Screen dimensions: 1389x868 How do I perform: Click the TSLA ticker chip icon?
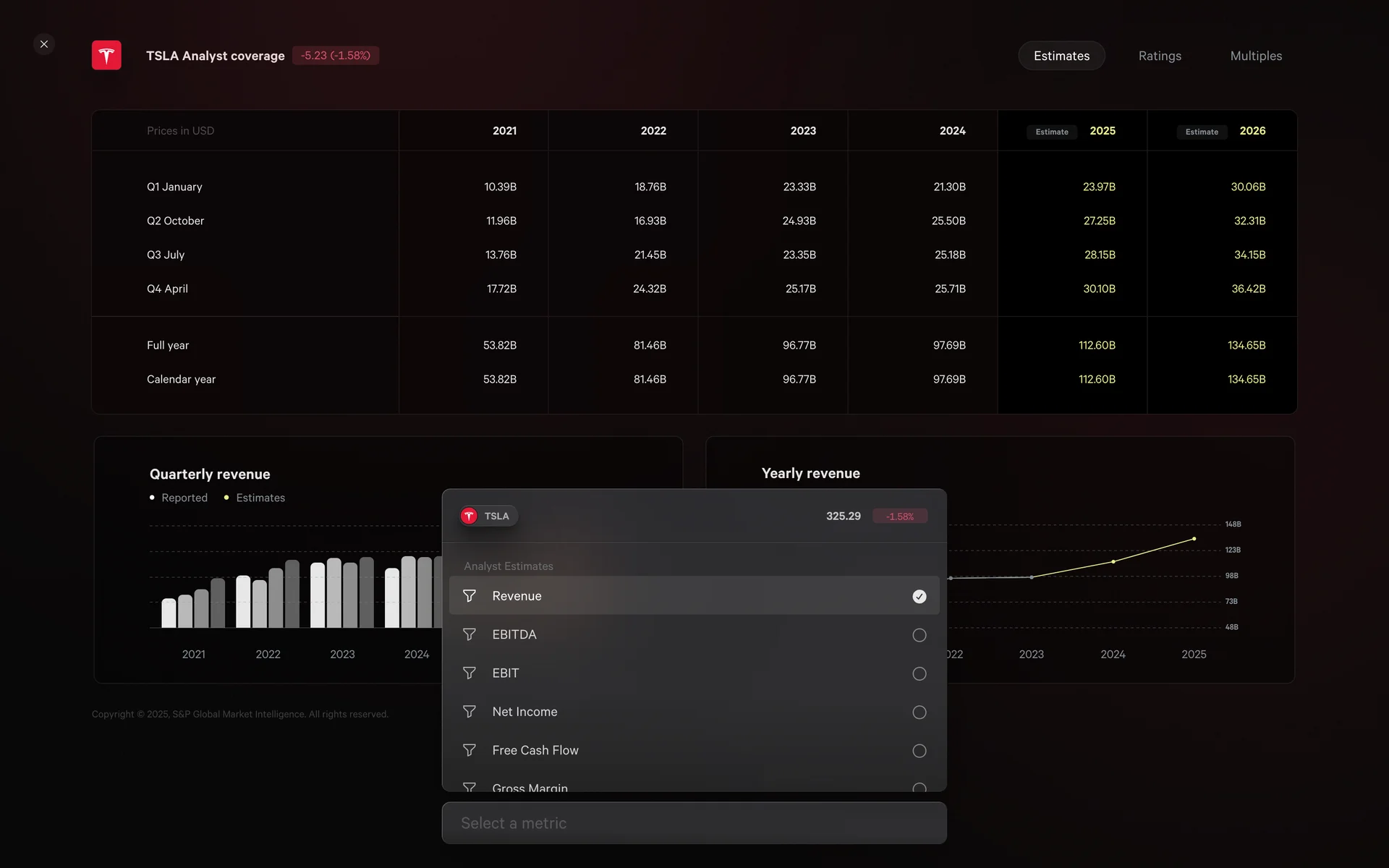(470, 516)
